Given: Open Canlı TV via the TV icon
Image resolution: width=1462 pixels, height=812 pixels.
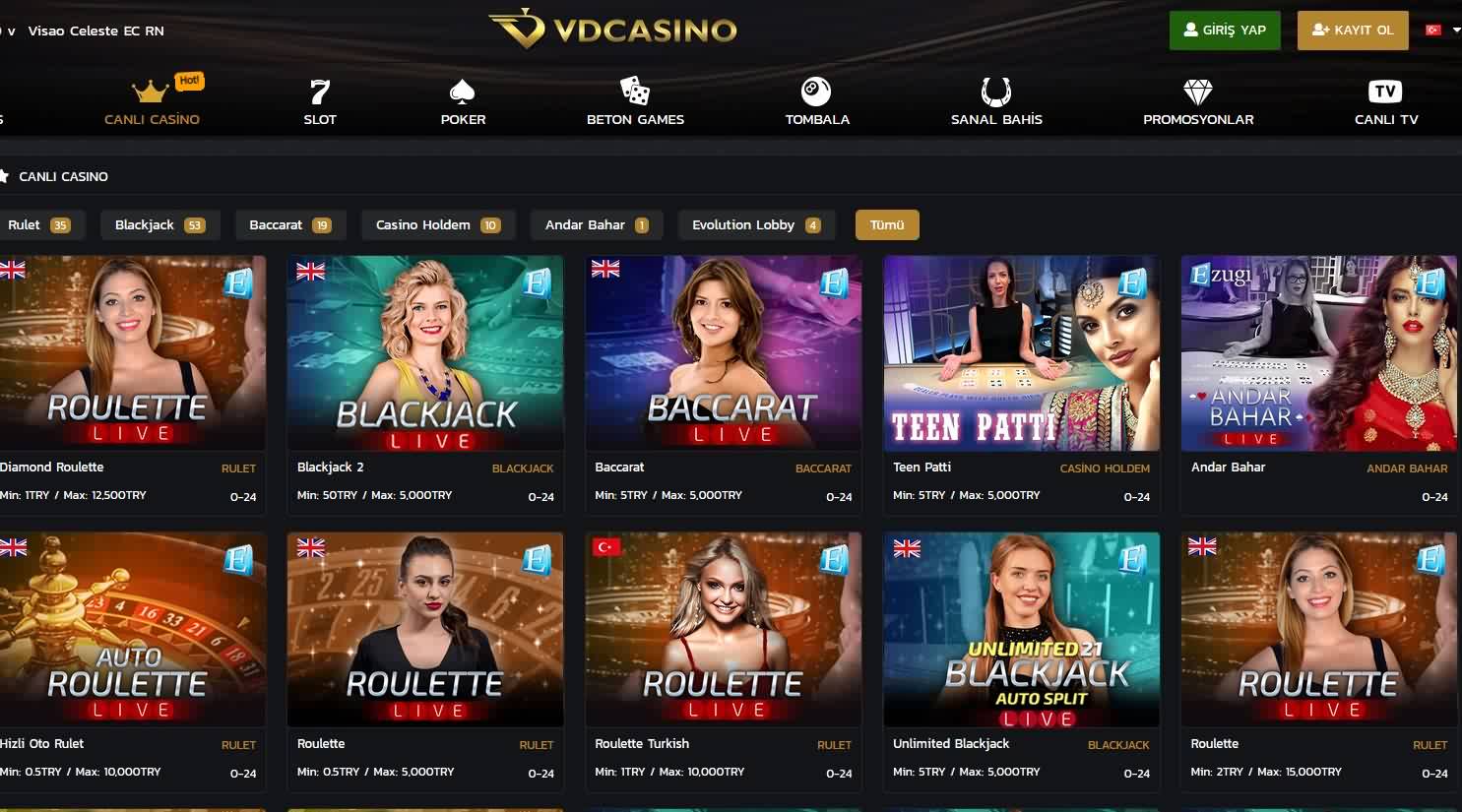Looking at the screenshot, I should pos(1385,92).
